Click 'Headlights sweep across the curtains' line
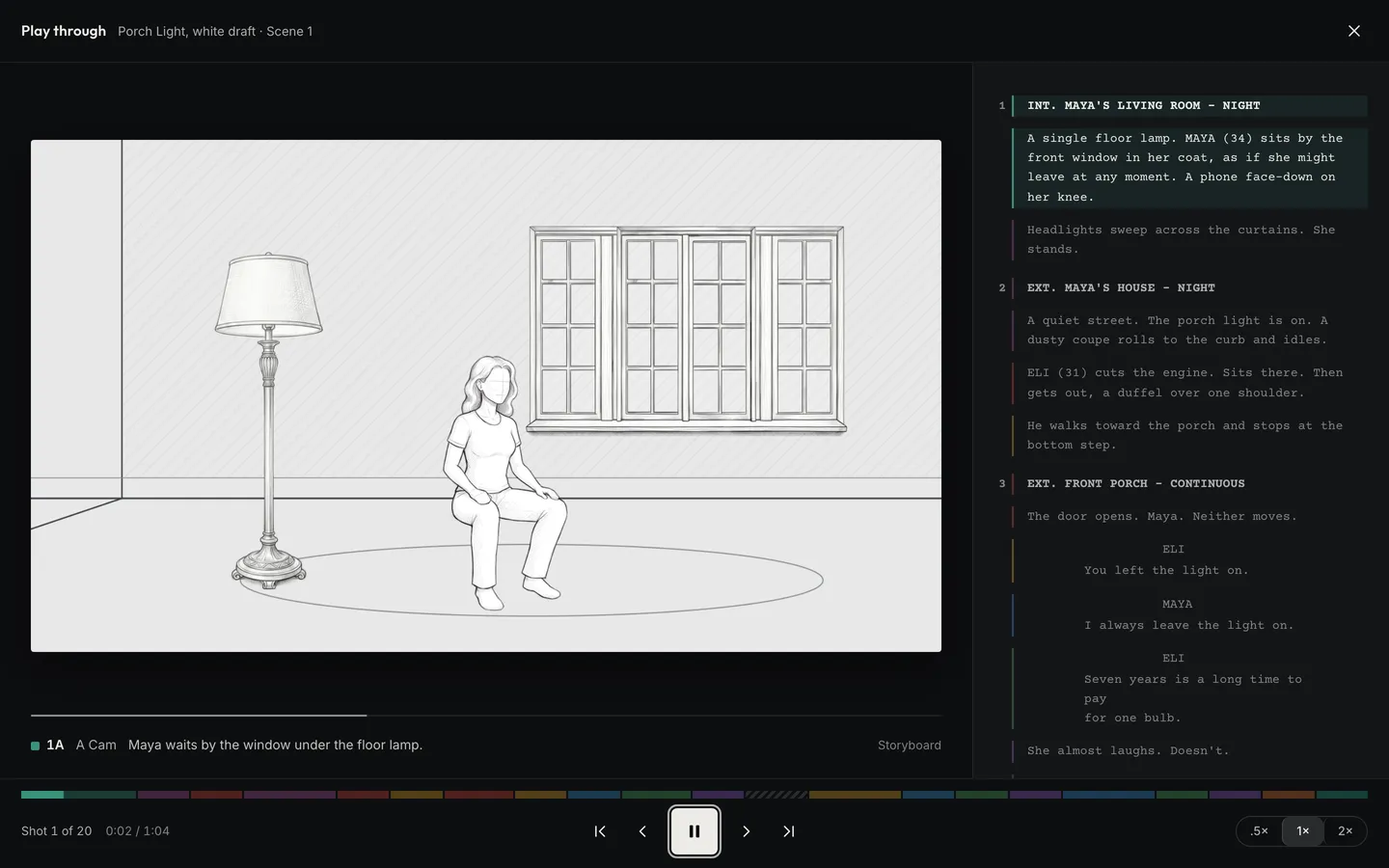 point(1189,239)
